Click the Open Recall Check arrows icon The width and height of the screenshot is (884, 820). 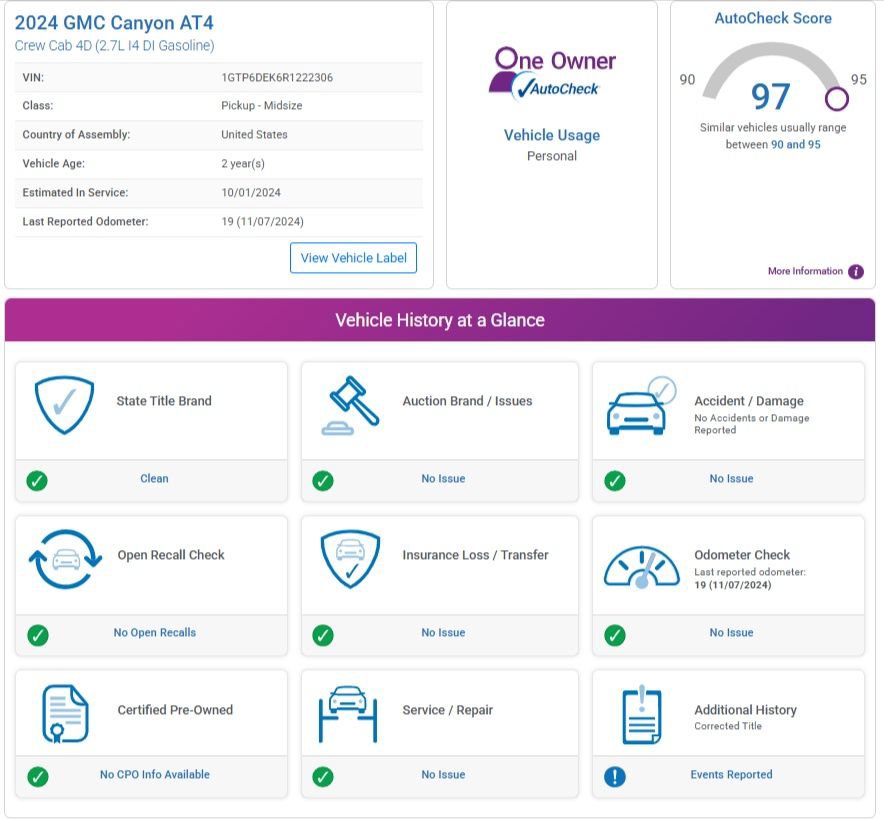[65, 559]
